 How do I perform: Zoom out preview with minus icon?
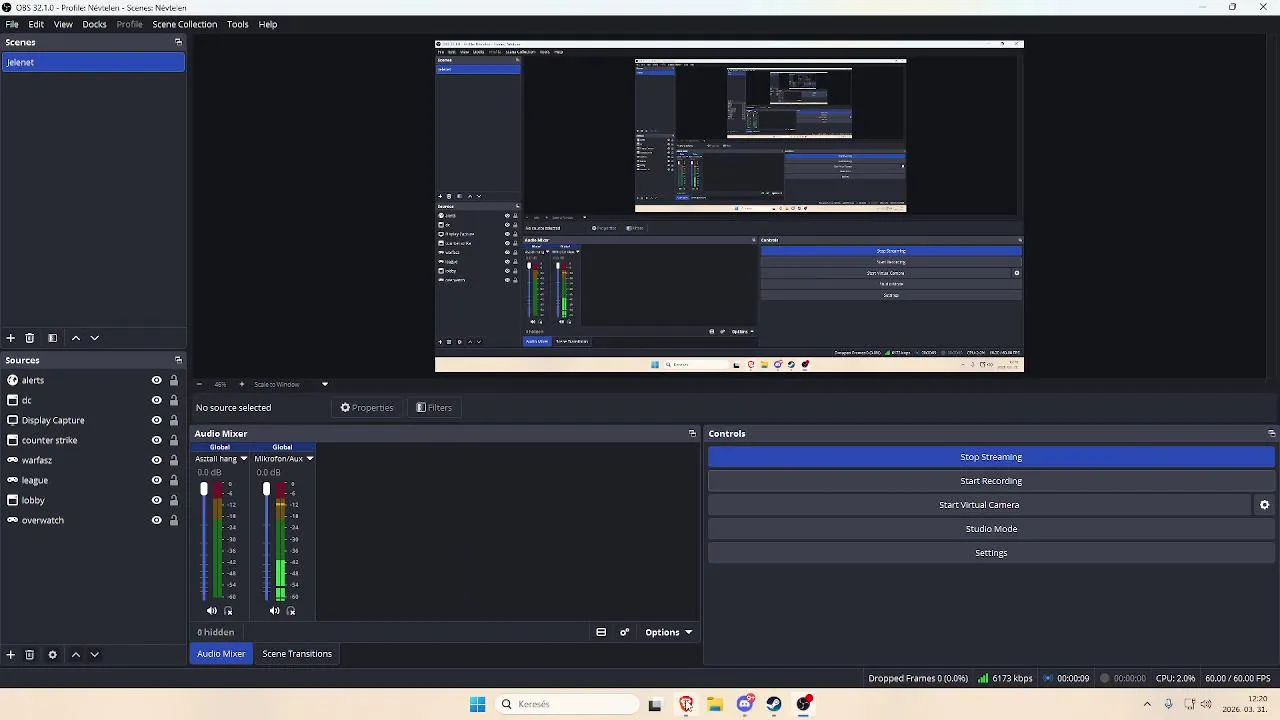[199, 384]
